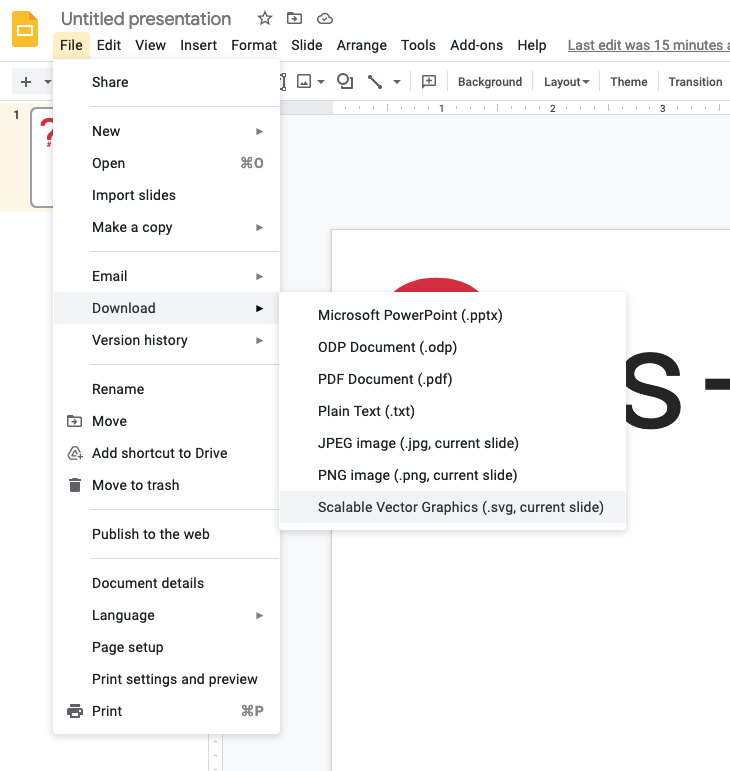
Task: Click the printer icon beside Print
Action: 75,711
